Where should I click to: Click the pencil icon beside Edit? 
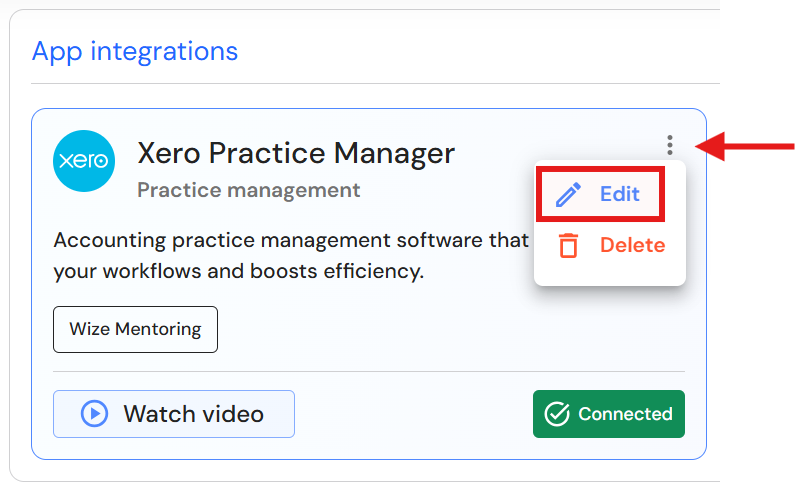coord(568,194)
